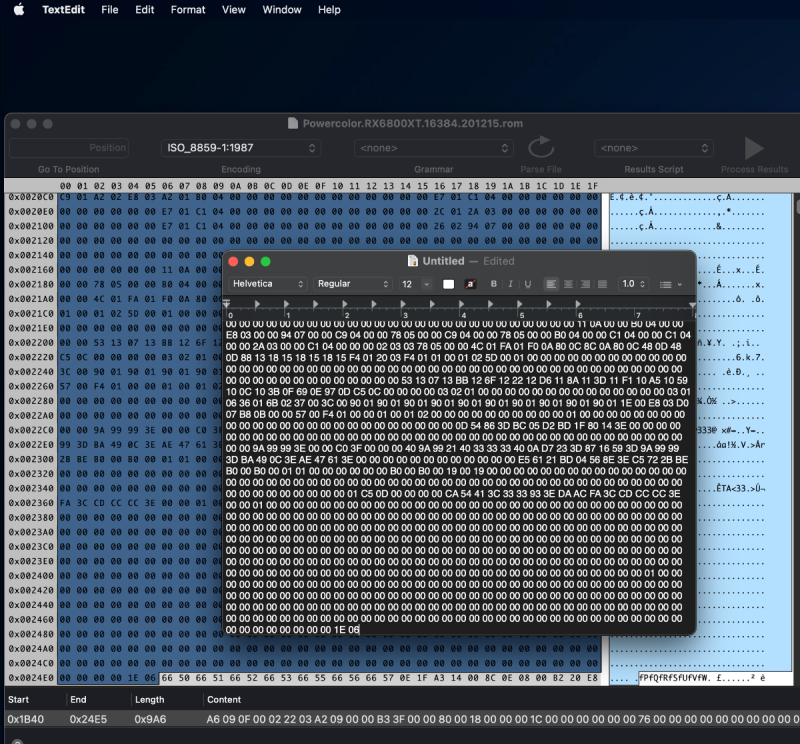Image resolution: width=800 pixels, height=744 pixels.
Task: Click the left indent marker on ruler
Action: 227,303
